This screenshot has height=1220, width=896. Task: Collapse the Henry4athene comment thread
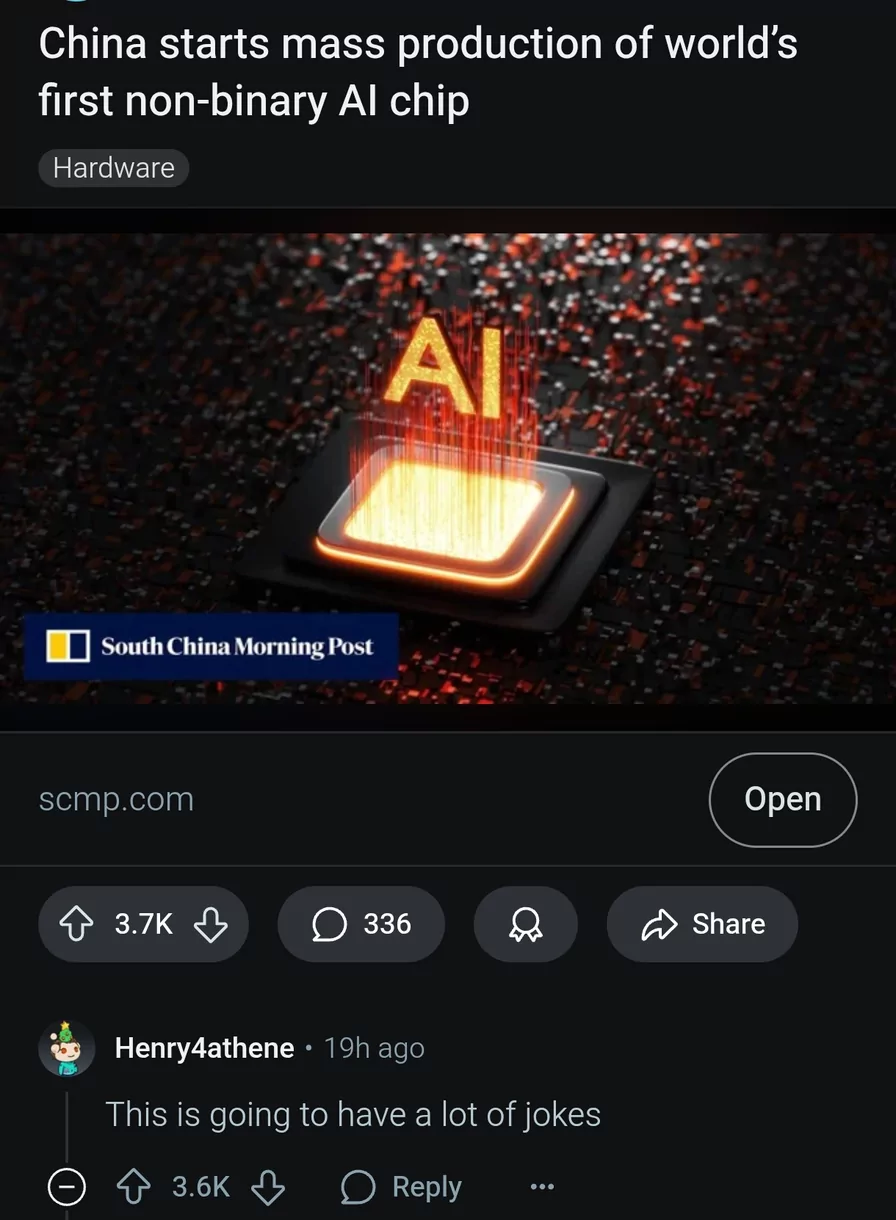click(x=67, y=1187)
